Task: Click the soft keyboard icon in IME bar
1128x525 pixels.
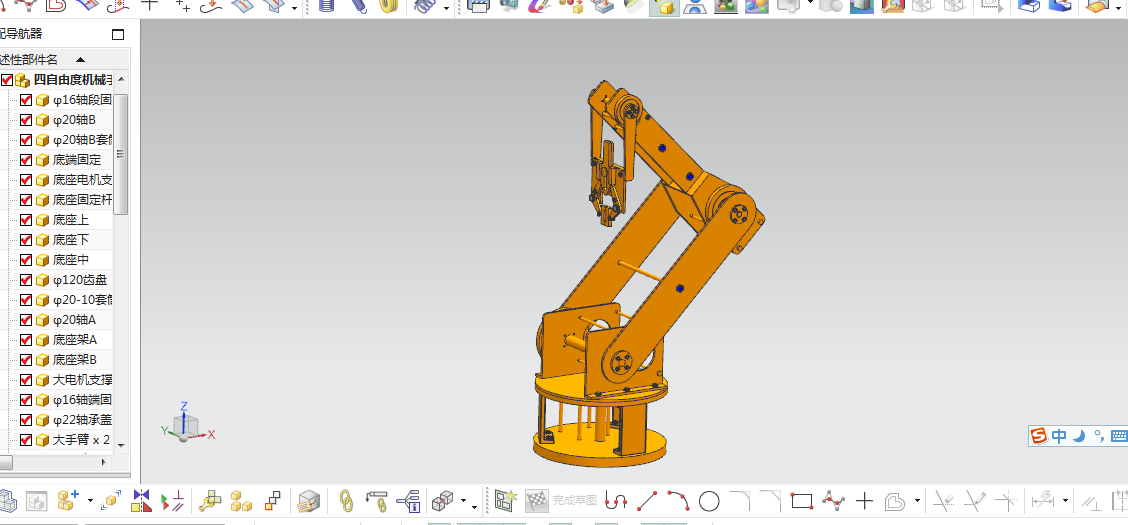Action: pos(1119,436)
